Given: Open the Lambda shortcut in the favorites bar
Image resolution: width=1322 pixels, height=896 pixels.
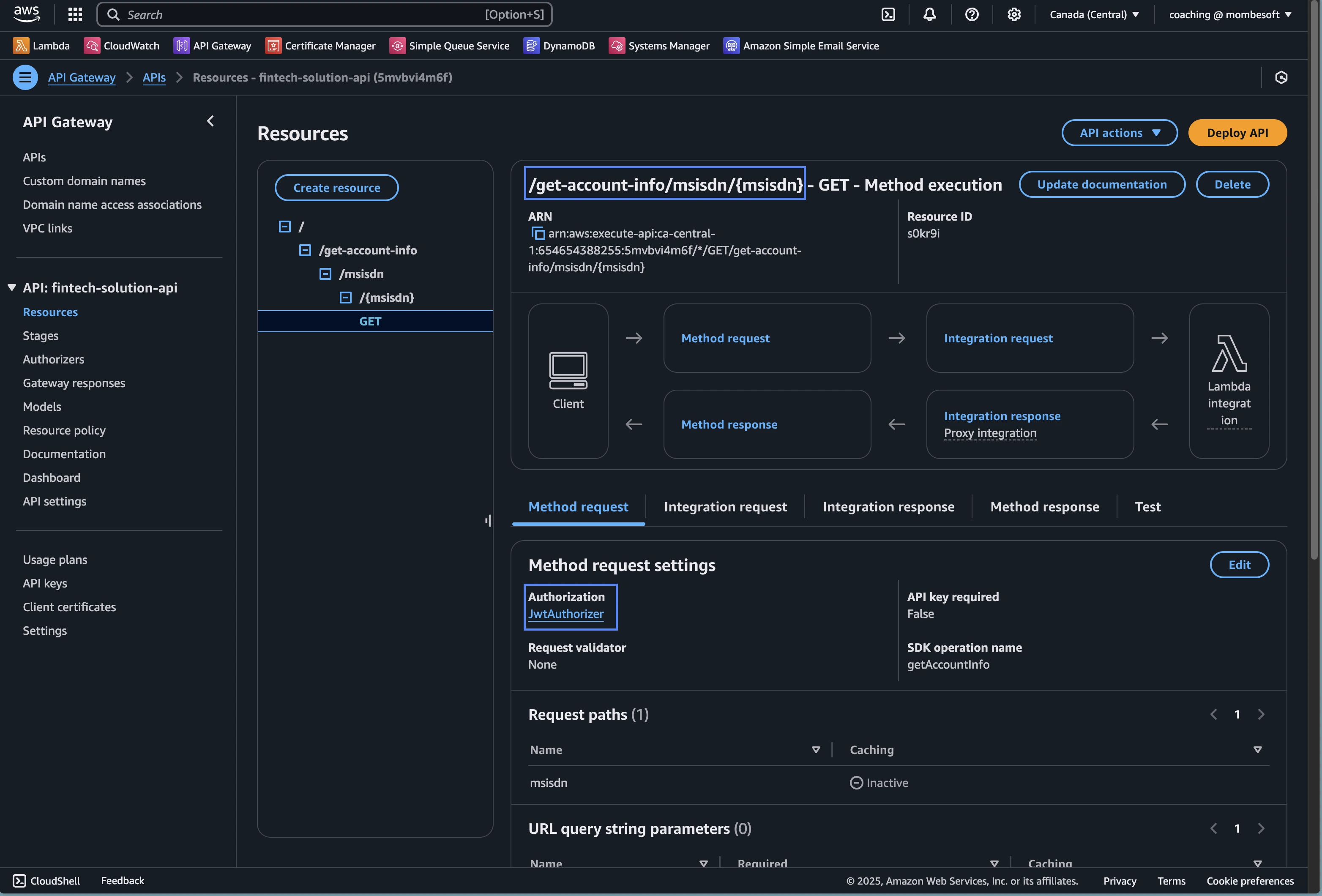Looking at the screenshot, I should (x=41, y=46).
